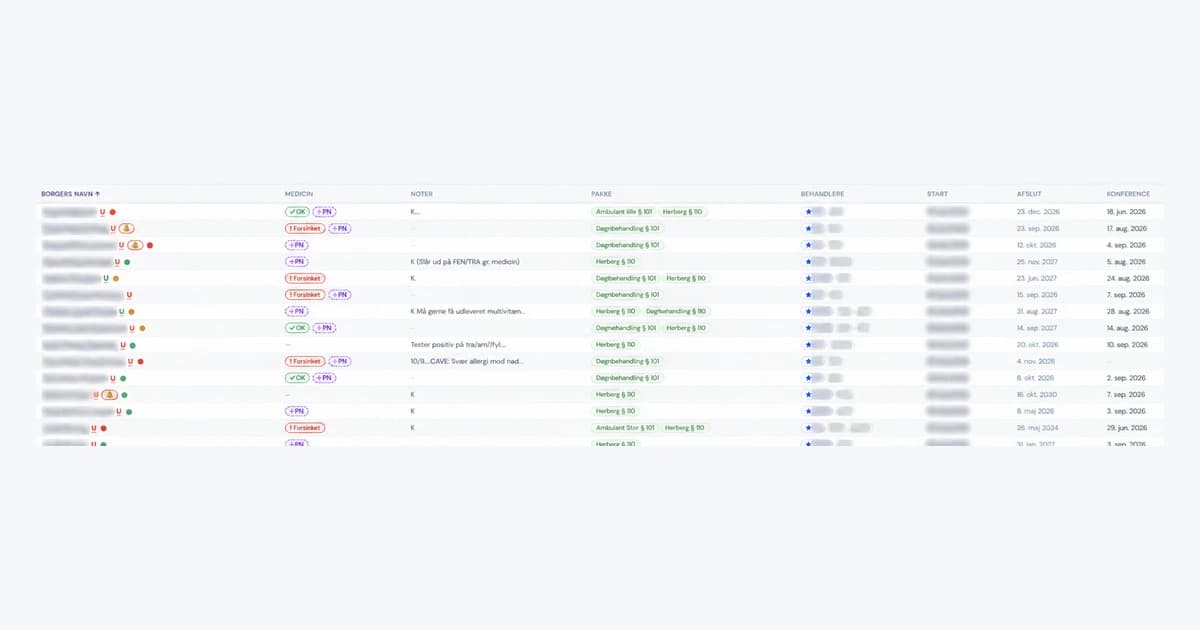Click the blue star in the 25. nov. 2027 row
The width and height of the screenshot is (1200, 630).
(808, 262)
